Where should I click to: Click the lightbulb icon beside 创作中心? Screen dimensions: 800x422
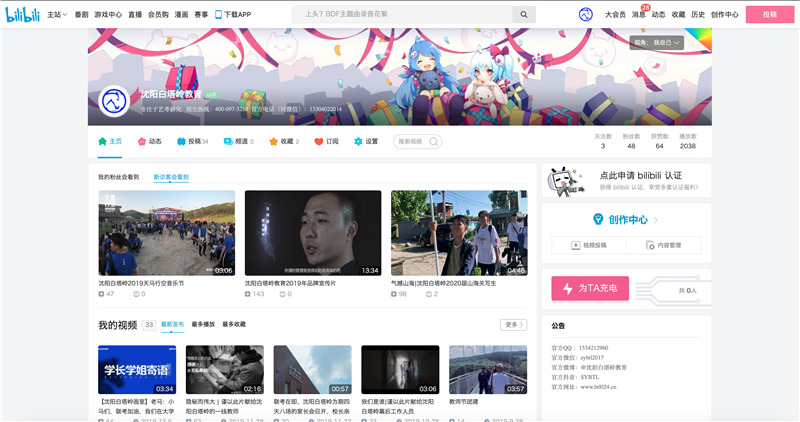(x=598, y=219)
